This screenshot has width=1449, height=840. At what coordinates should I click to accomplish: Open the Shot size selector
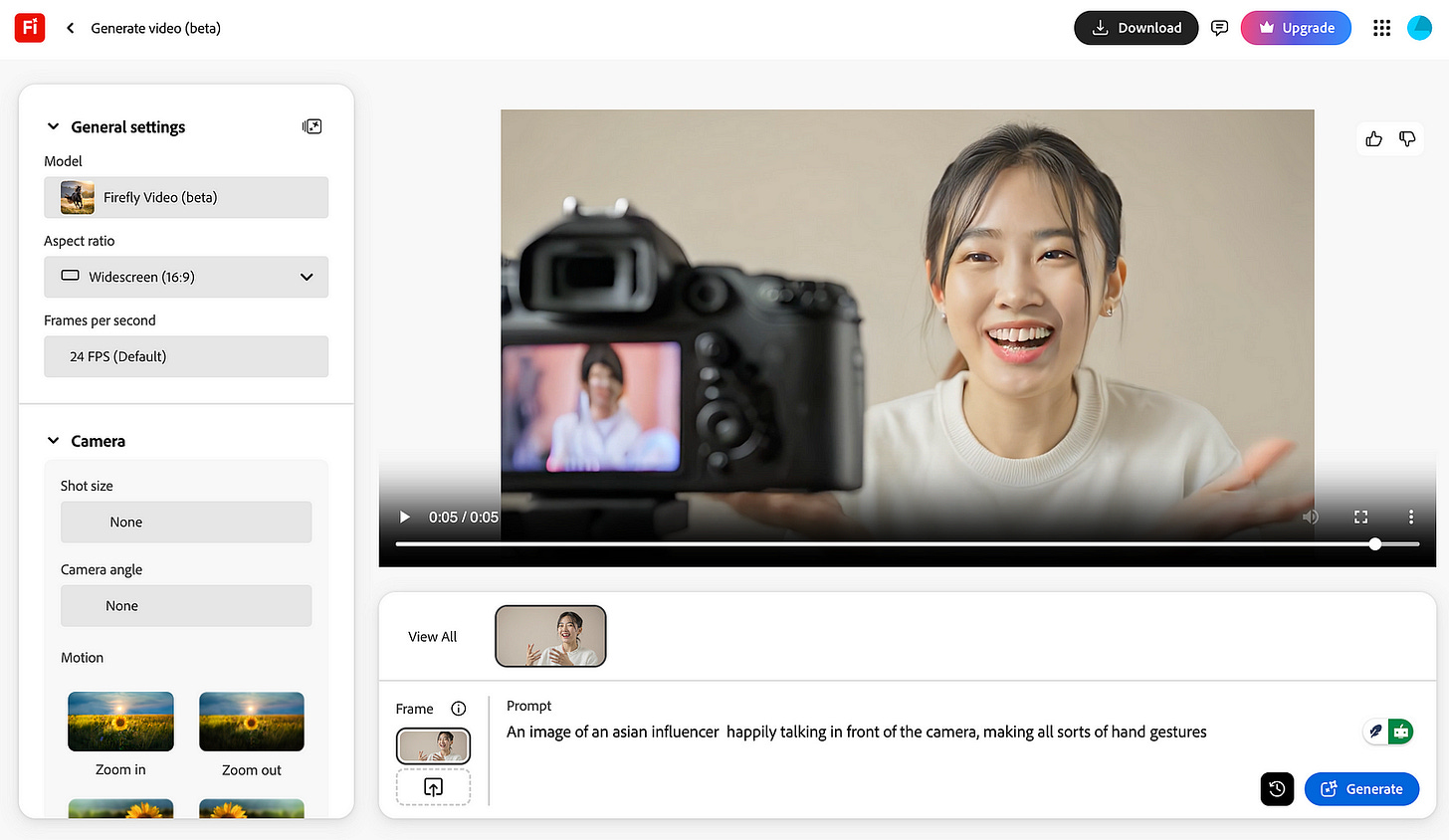point(186,522)
